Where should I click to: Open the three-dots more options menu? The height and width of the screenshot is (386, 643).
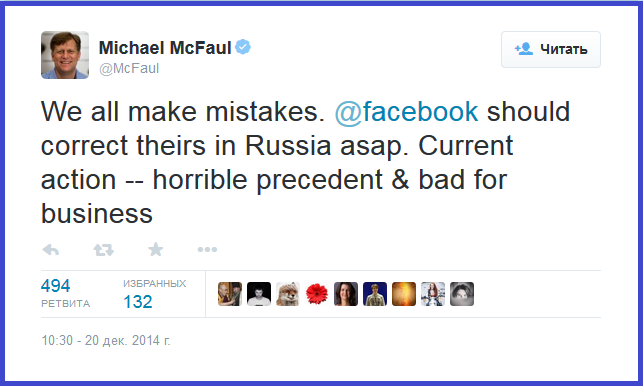207,249
